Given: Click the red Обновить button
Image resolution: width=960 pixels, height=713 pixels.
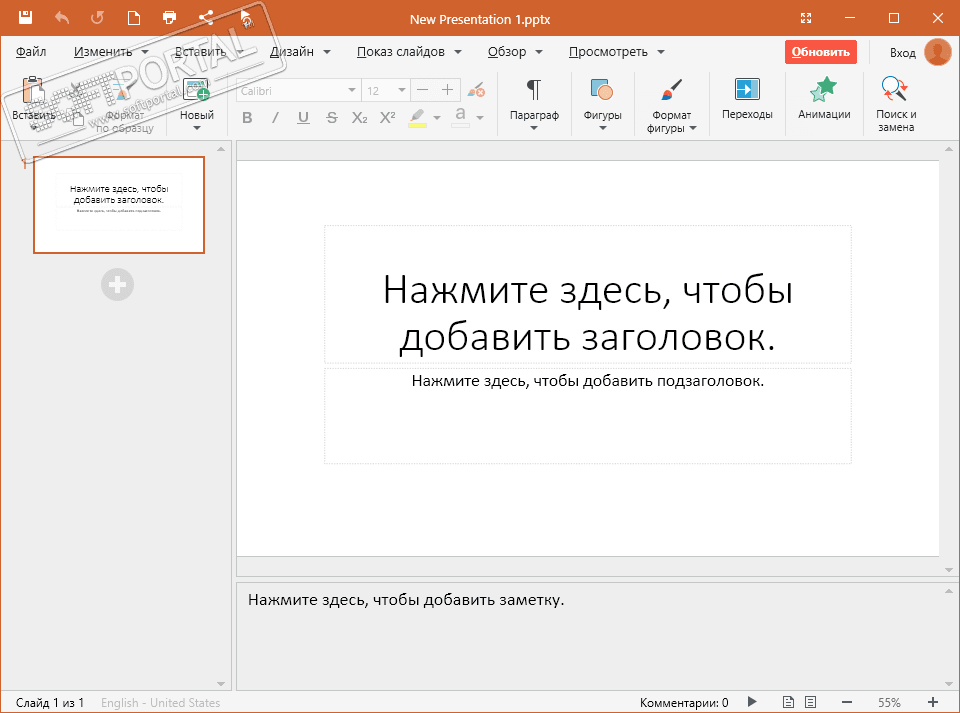Looking at the screenshot, I should pyautogui.click(x=820, y=52).
